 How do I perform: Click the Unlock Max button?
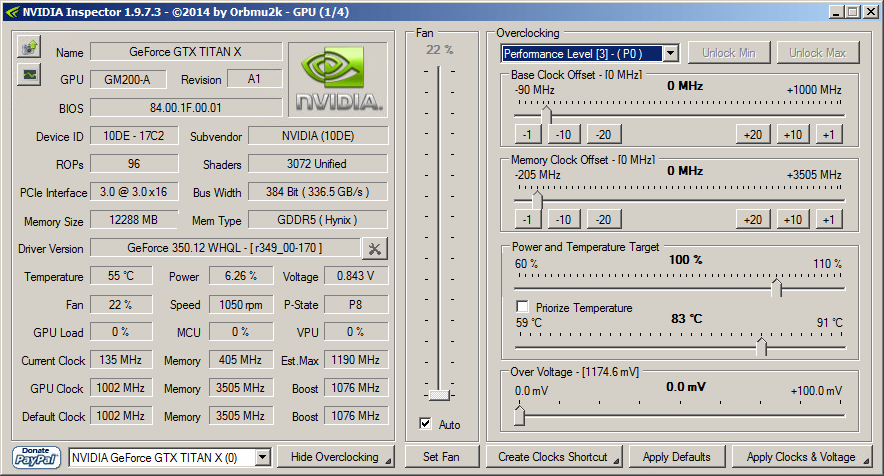(x=817, y=53)
